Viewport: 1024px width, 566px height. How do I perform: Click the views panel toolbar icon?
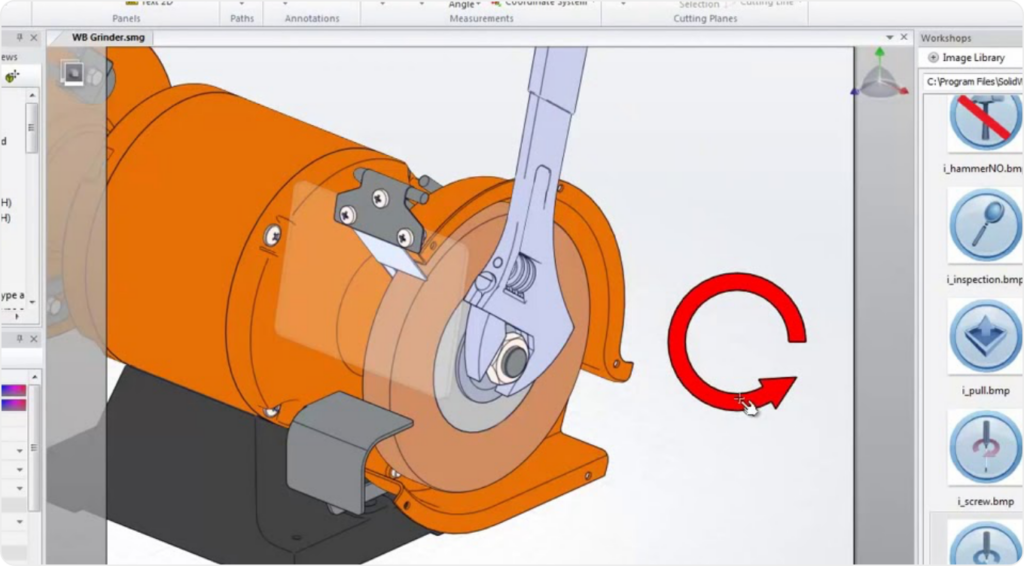12,77
